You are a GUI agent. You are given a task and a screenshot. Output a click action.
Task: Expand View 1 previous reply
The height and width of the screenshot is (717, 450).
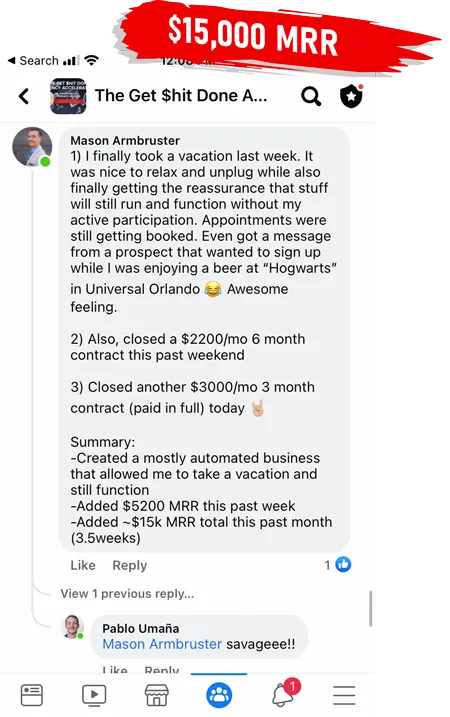tap(127, 594)
